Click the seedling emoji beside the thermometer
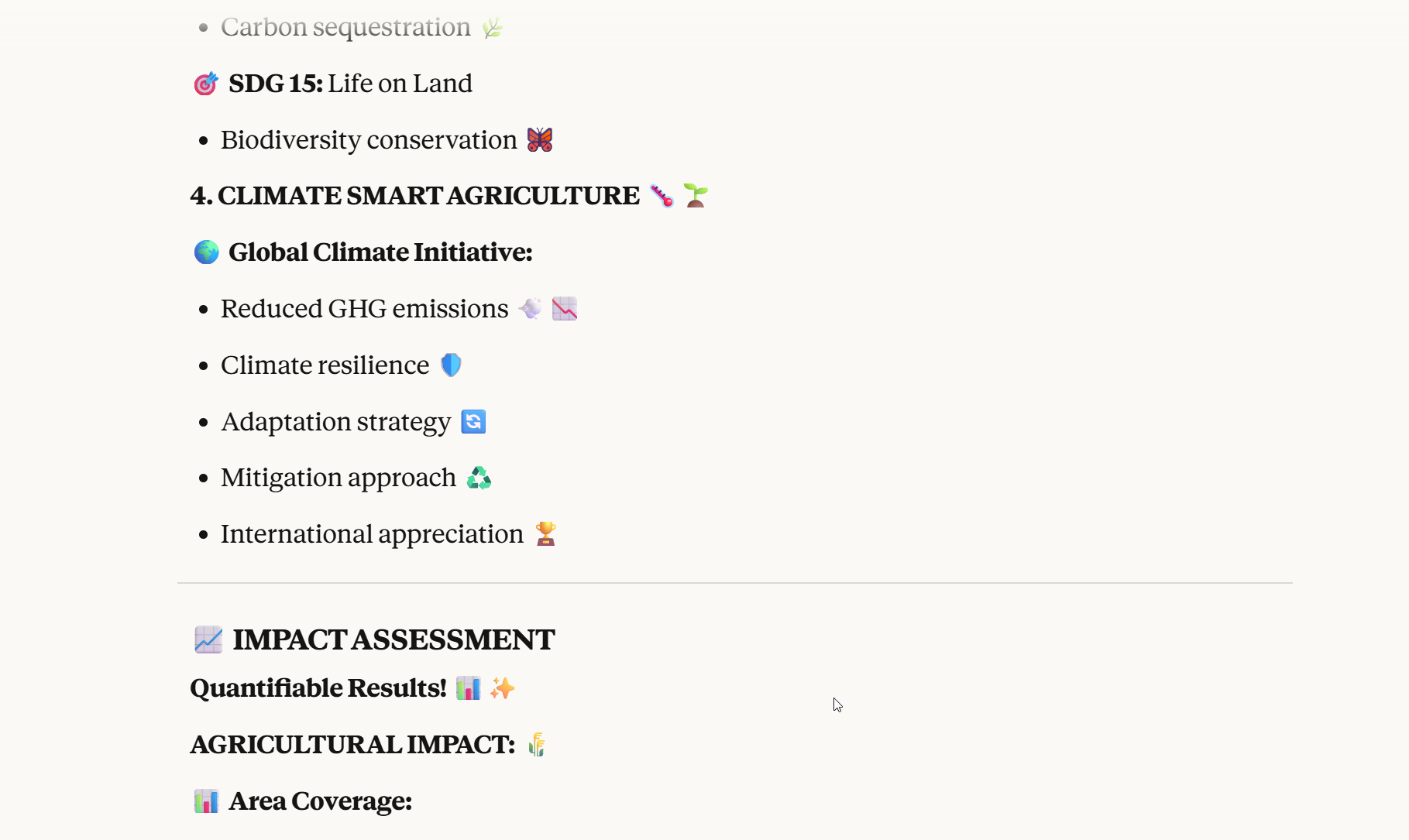1409x840 pixels. 696,196
